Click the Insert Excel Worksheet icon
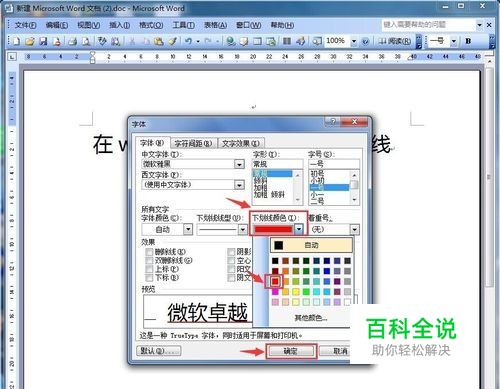Screen dimensions: 500x389 point(271,41)
